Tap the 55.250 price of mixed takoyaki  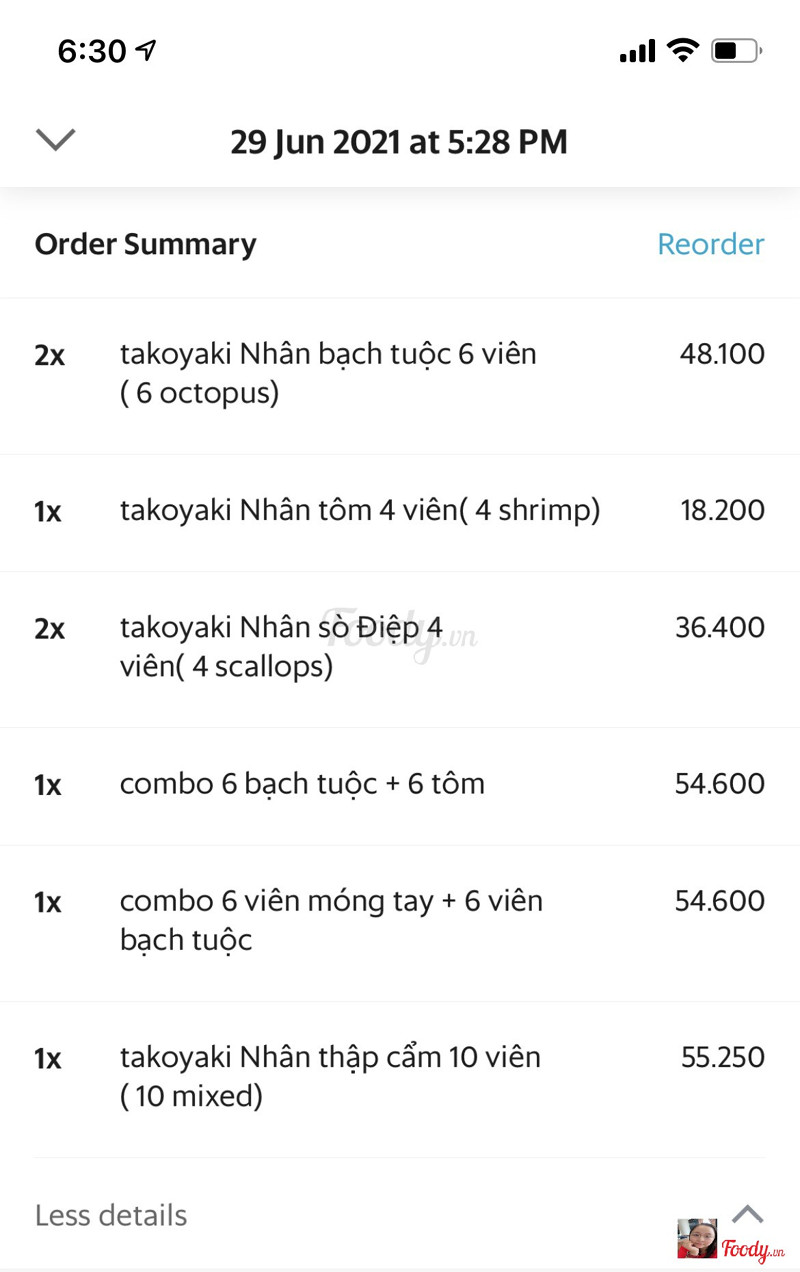point(723,1057)
